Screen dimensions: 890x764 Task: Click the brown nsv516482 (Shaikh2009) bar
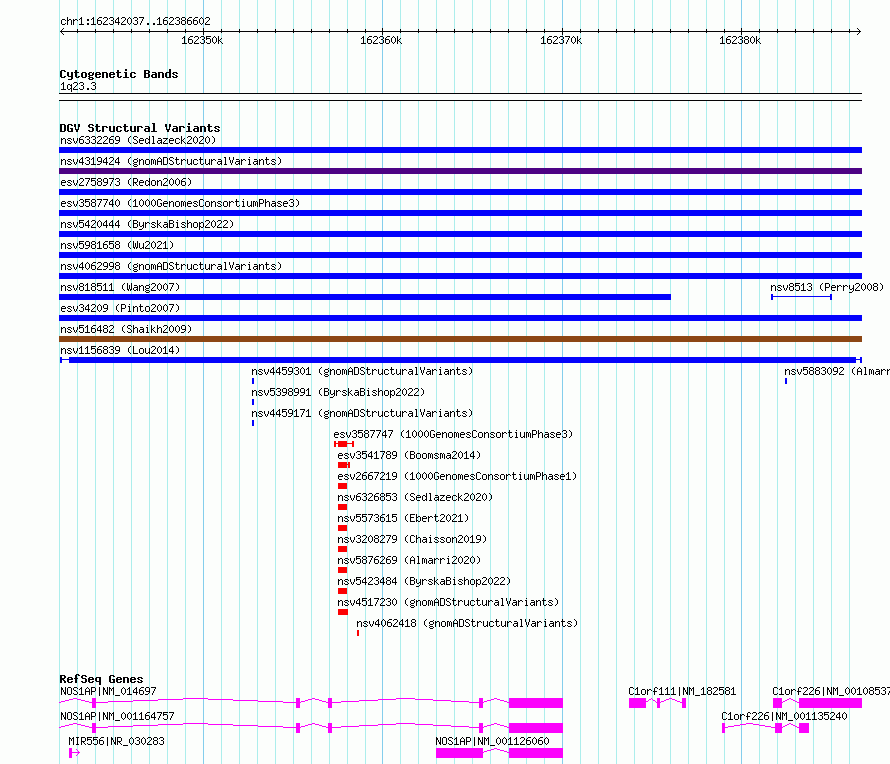point(460,339)
